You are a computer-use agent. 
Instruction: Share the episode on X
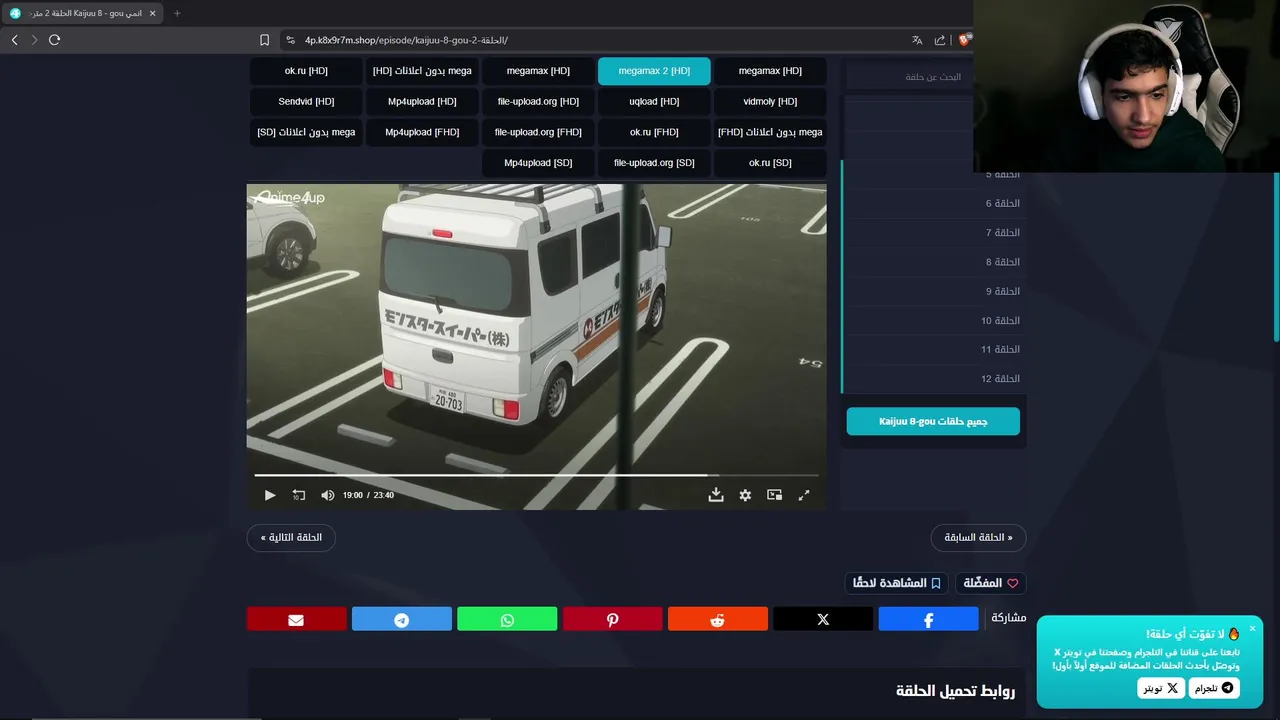click(823, 619)
